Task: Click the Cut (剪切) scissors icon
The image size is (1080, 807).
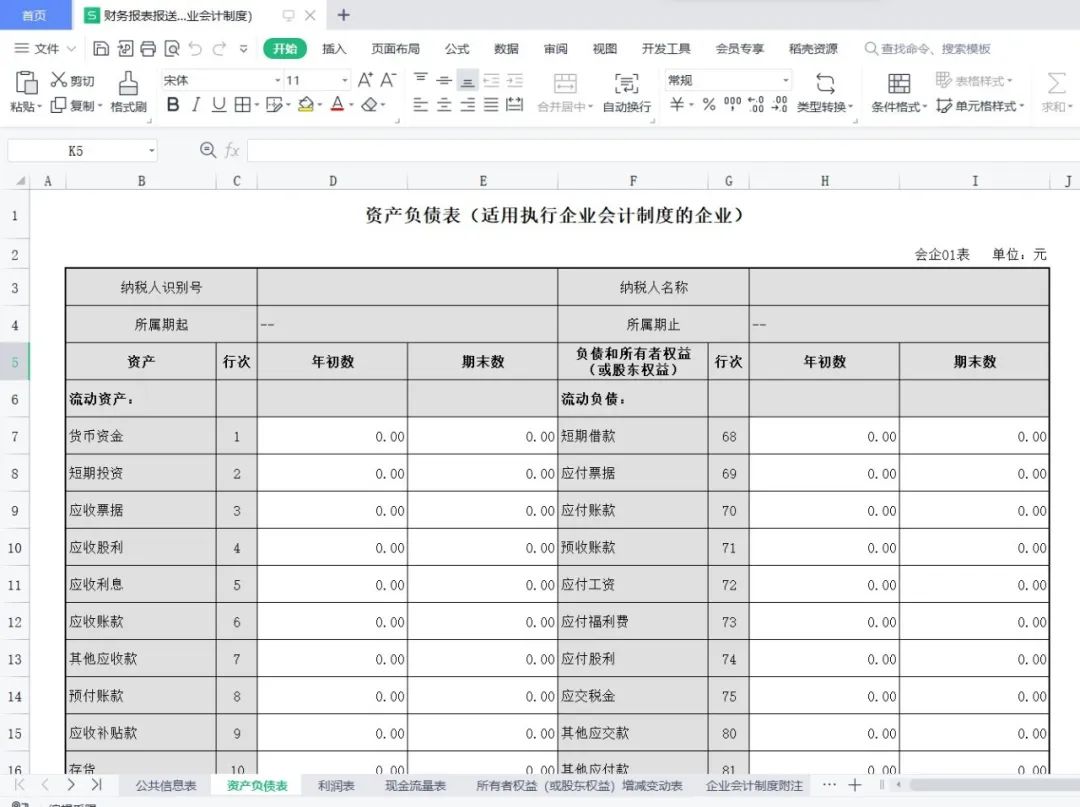Action: [x=59, y=80]
